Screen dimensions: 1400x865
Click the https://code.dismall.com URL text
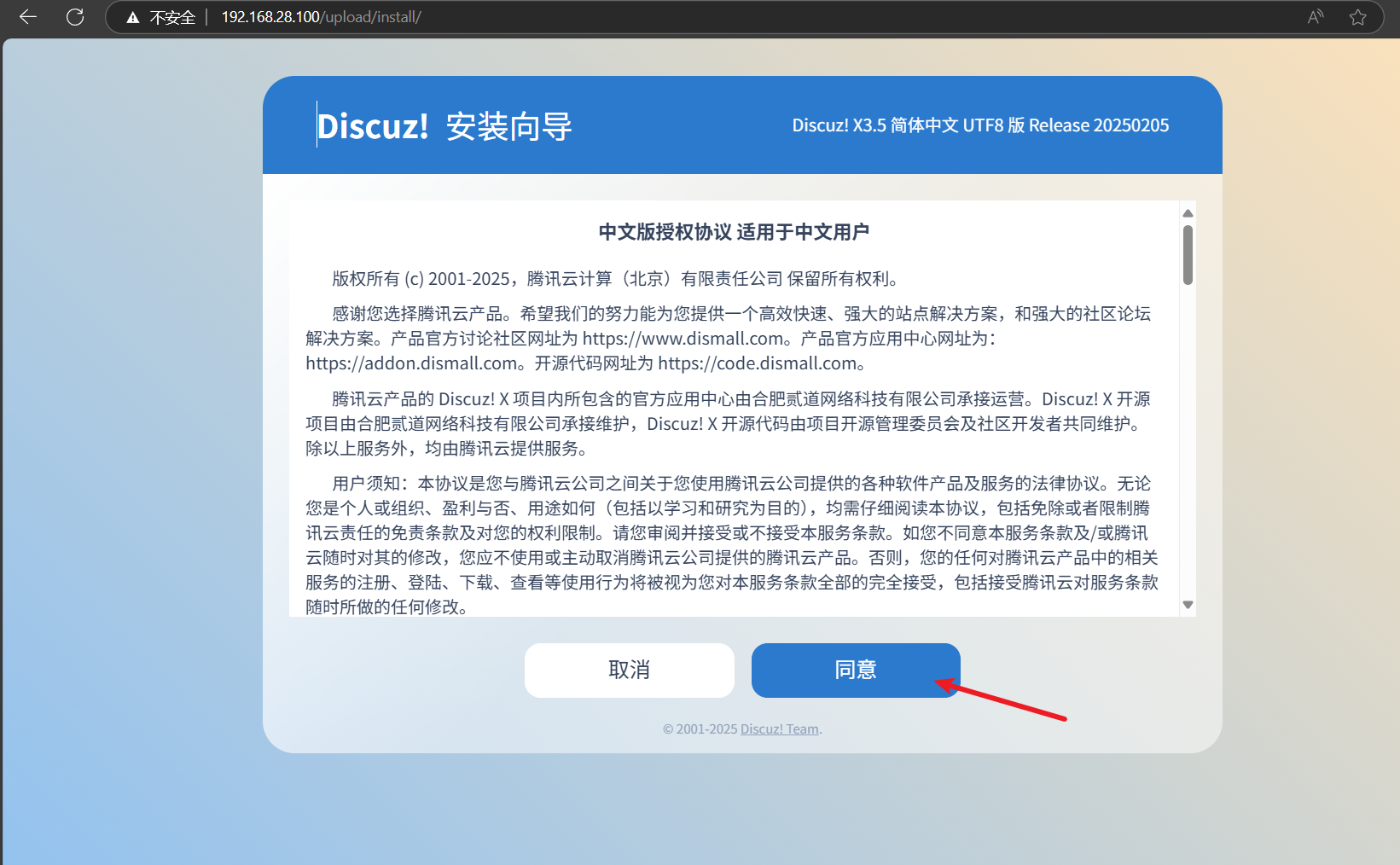[x=758, y=363]
